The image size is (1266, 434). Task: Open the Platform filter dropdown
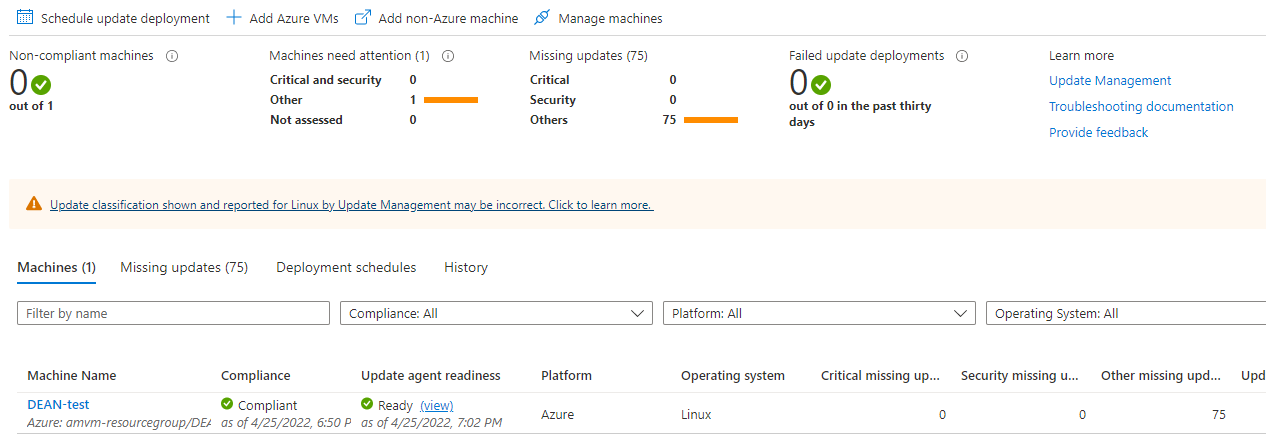tap(819, 313)
